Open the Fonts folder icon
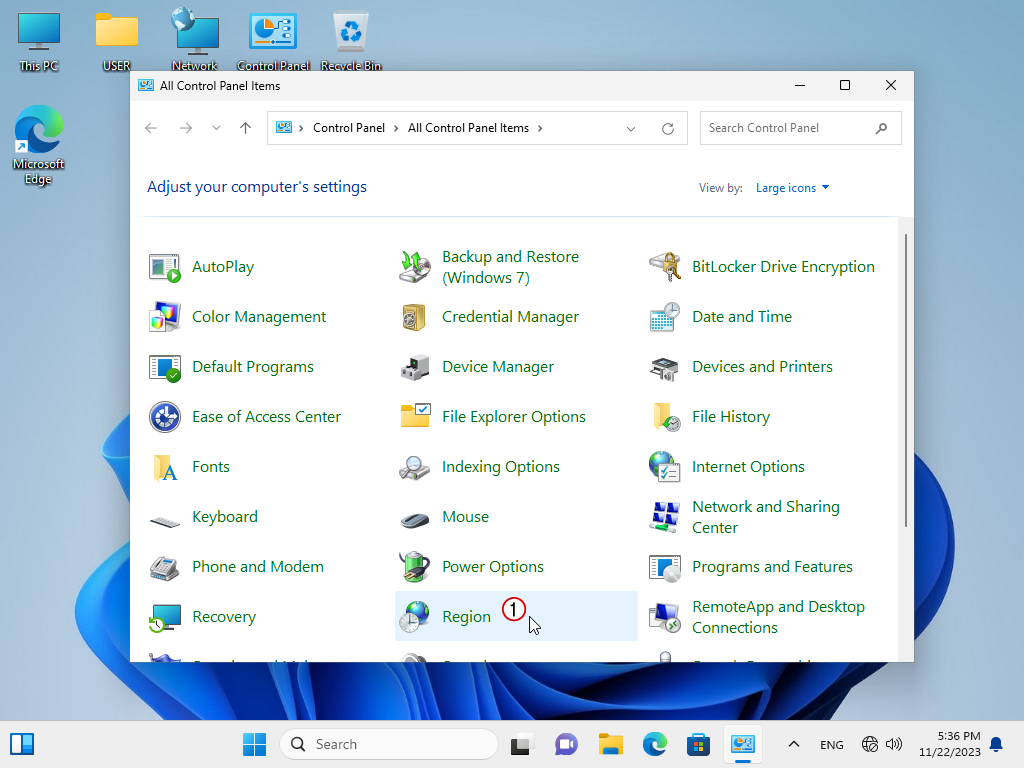 [x=165, y=467]
